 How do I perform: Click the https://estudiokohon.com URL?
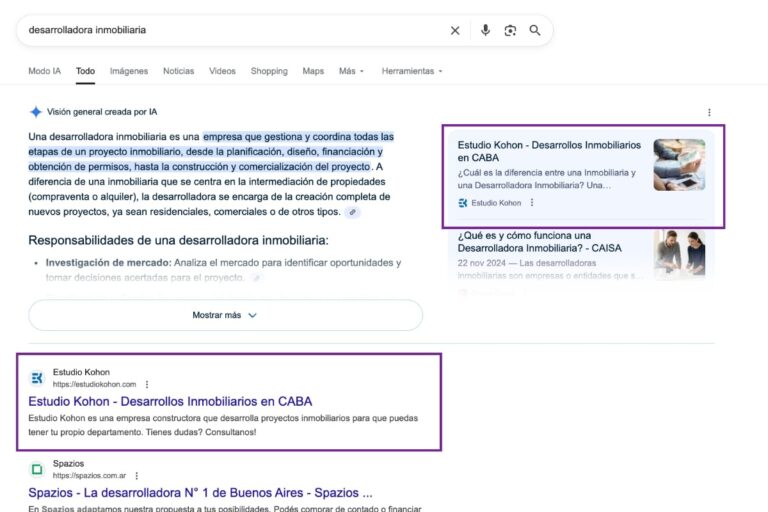(x=95, y=385)
